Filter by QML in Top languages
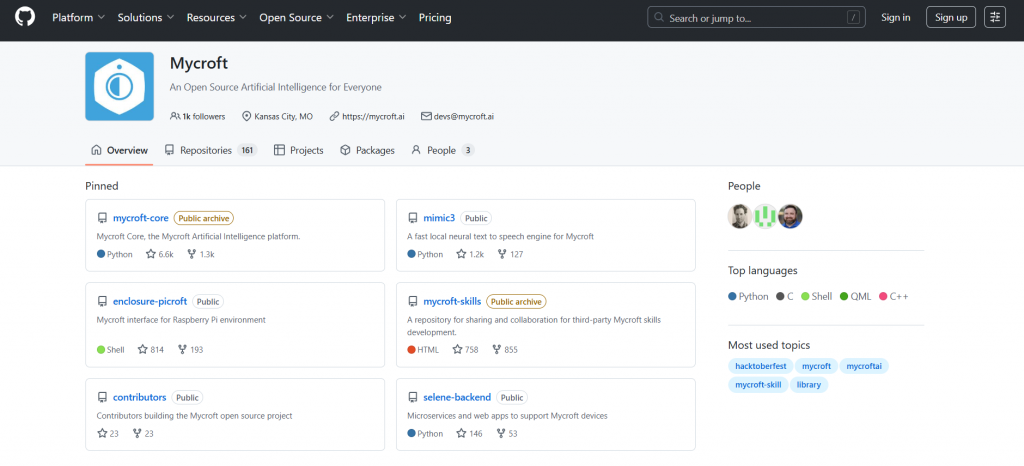 856,296
